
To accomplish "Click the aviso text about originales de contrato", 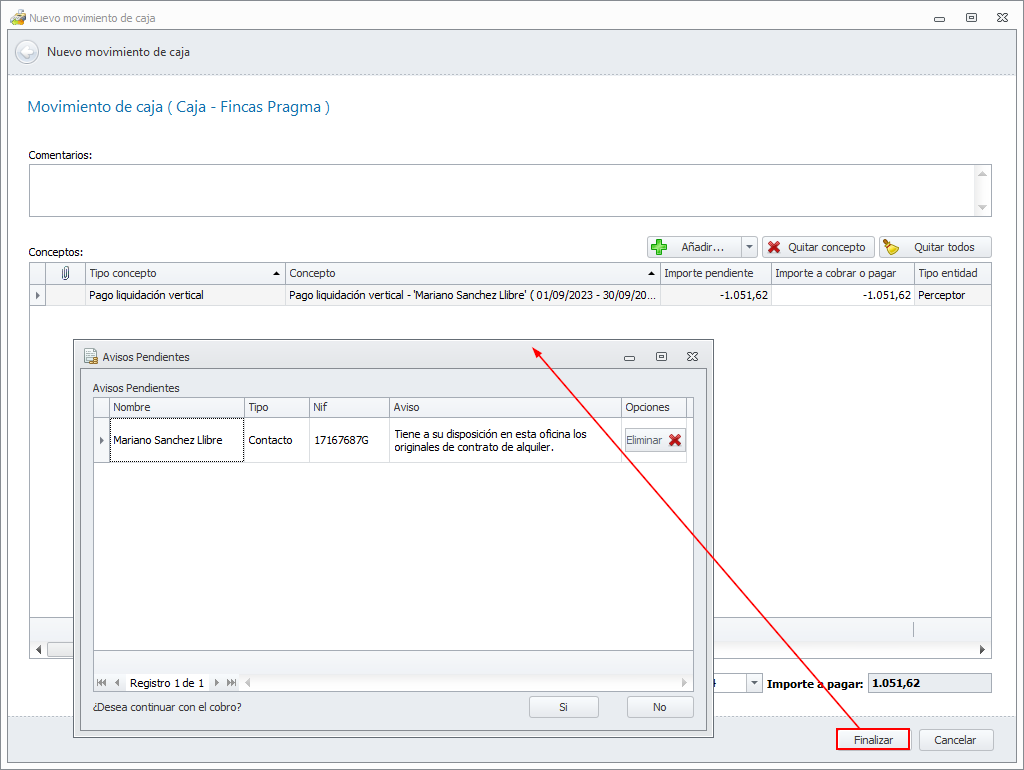I will 490,441.
